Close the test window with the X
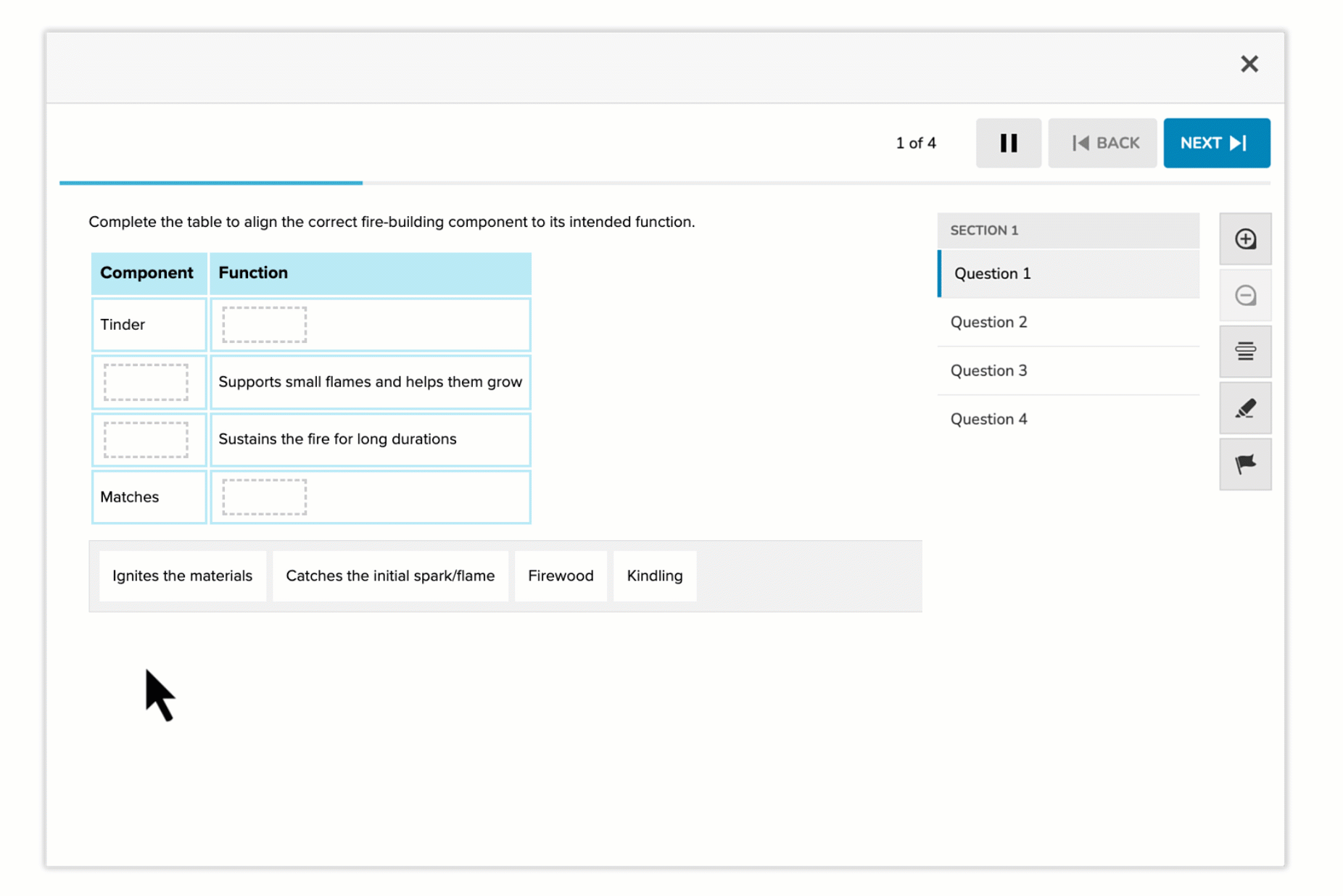This screenshot has width=1343, height=896. coord(1249,64)
